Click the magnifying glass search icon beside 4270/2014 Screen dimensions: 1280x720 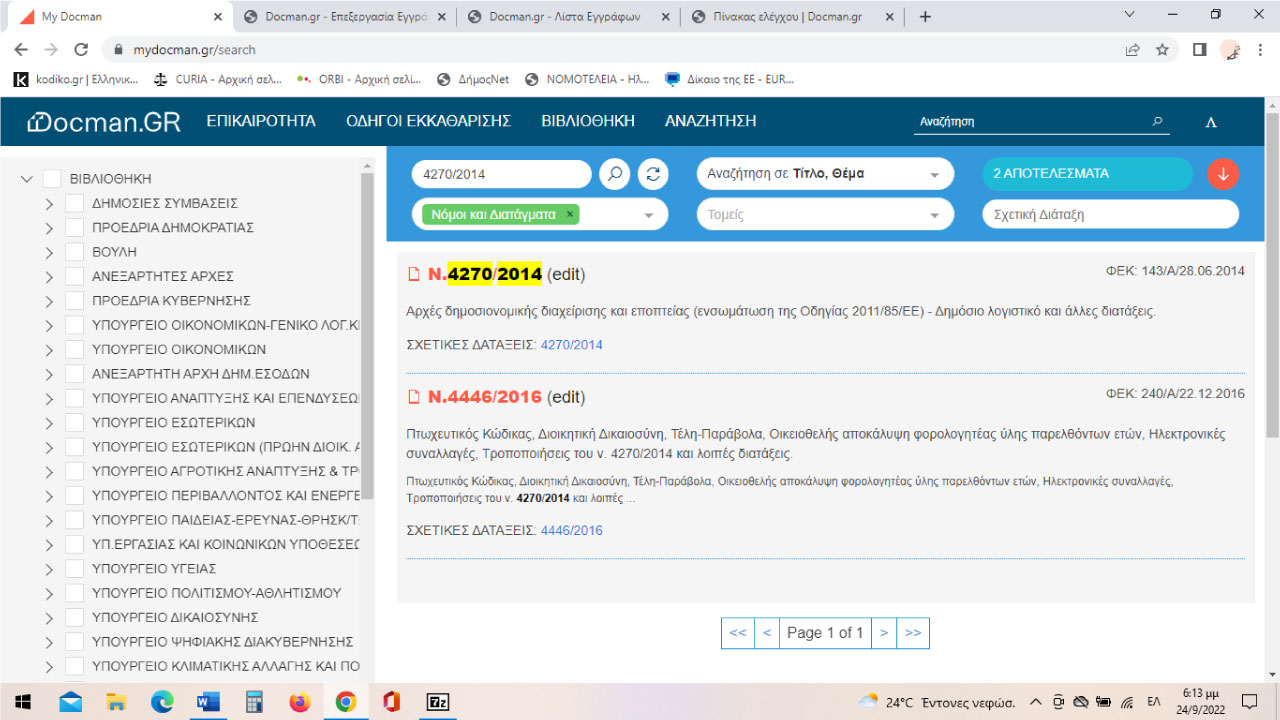coord(614,173)
